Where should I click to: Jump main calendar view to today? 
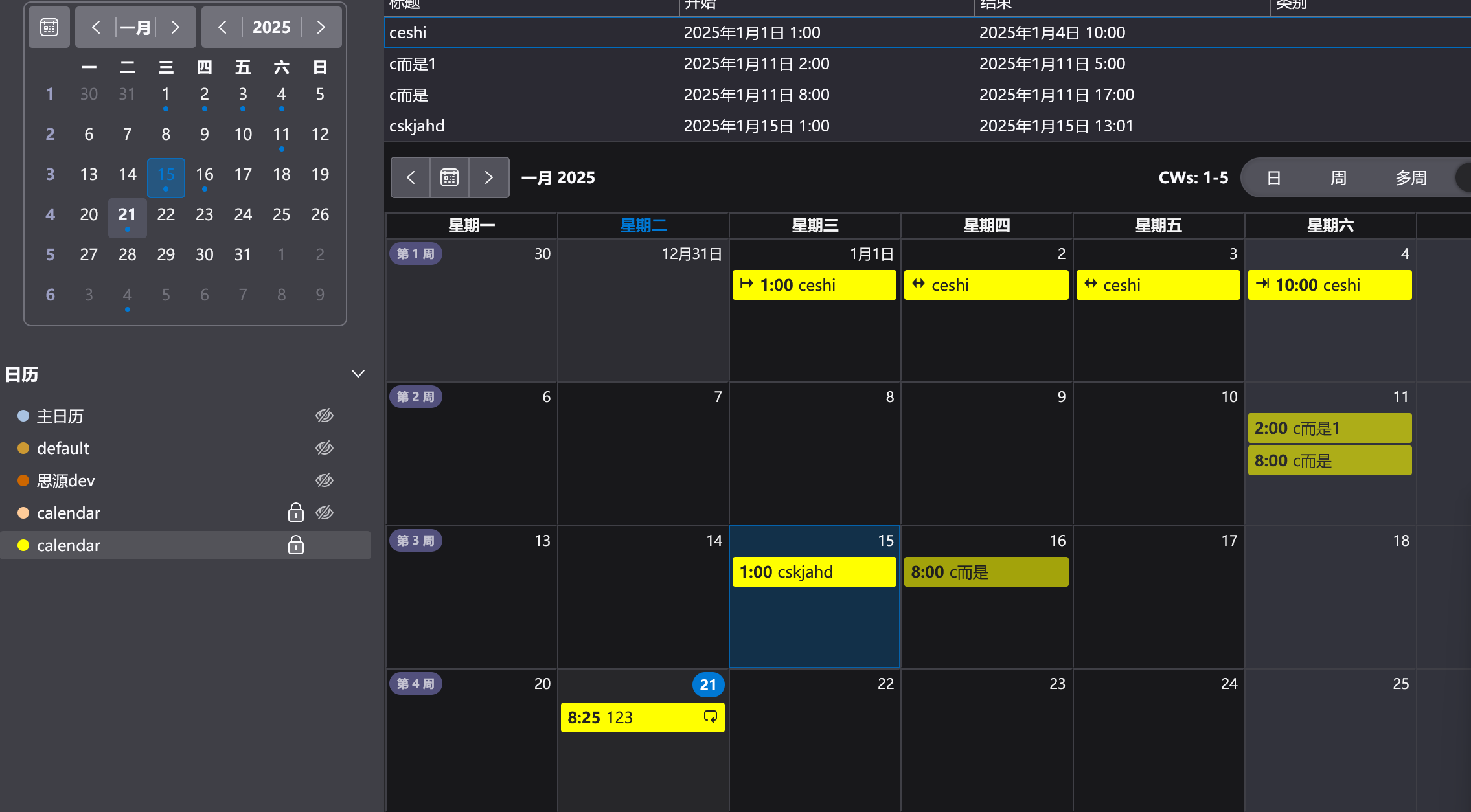point(450,177)
